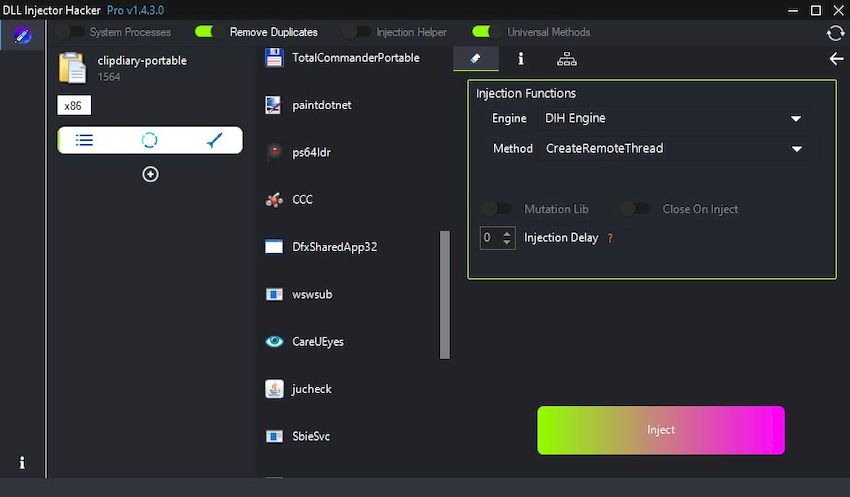Click the TotalCommanderPortable floppy icon
The height and width of the screenshot is (497, 850).
click(x=274, y=57)
